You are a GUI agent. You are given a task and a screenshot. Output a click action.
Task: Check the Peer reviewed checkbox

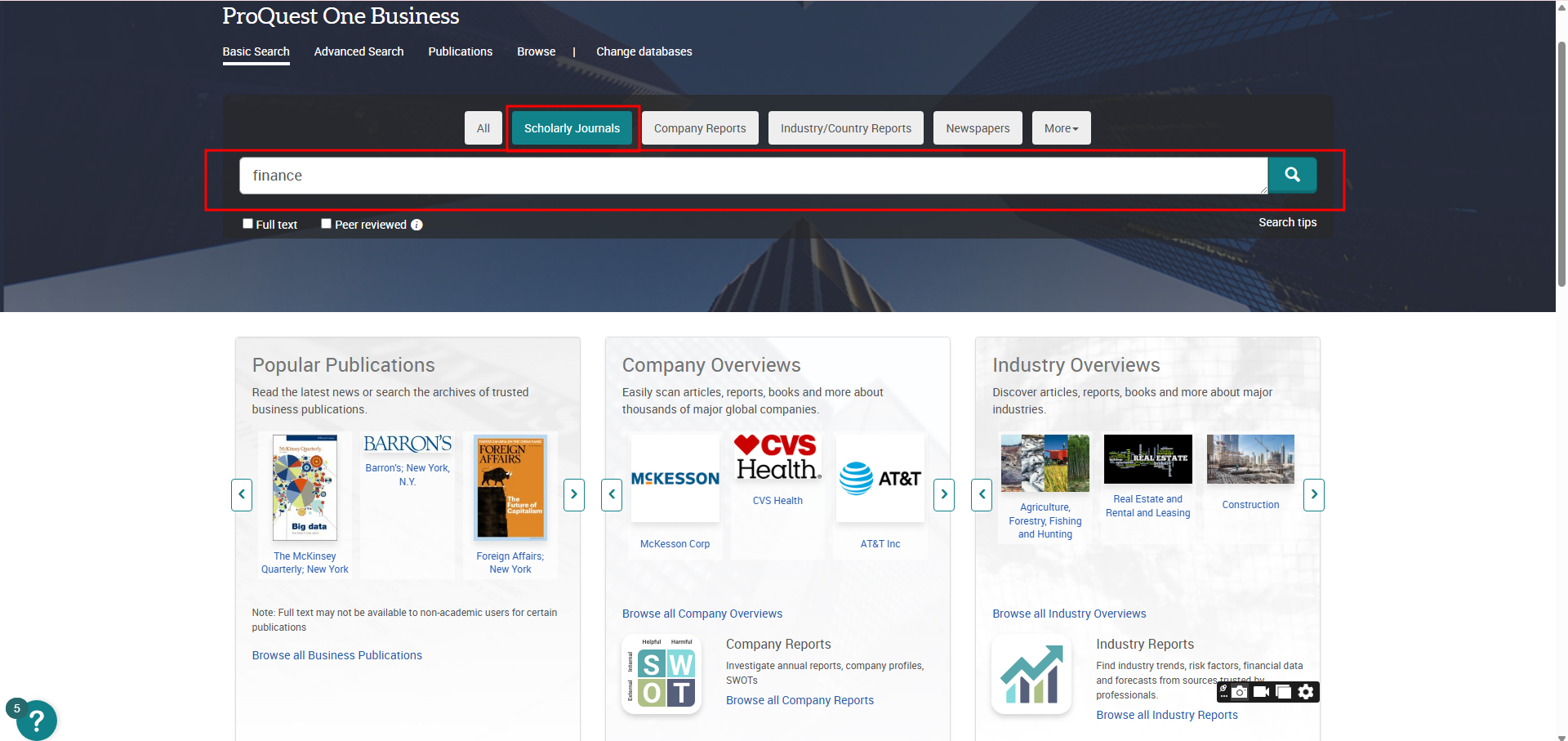[326, 224]
